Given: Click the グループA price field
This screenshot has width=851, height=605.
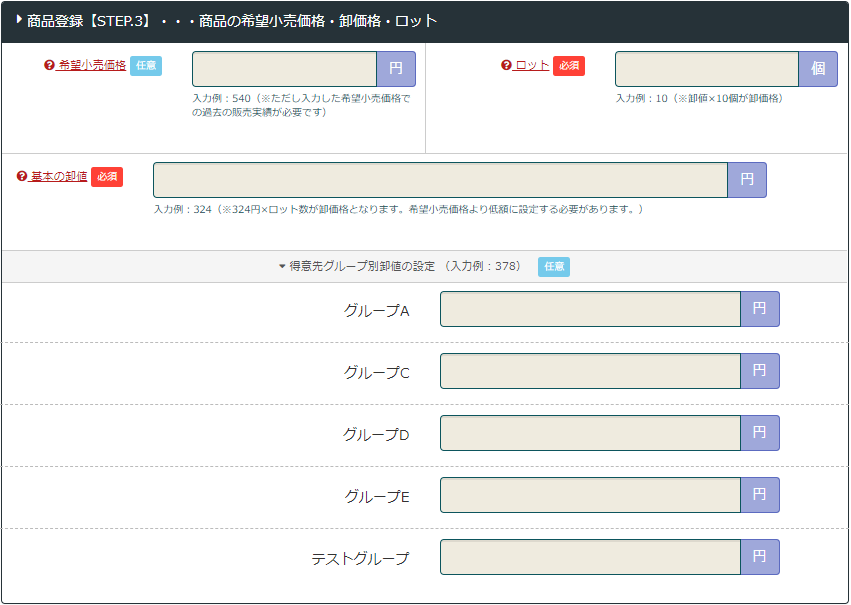Looking at the screenshot, I should coord(590,309).
